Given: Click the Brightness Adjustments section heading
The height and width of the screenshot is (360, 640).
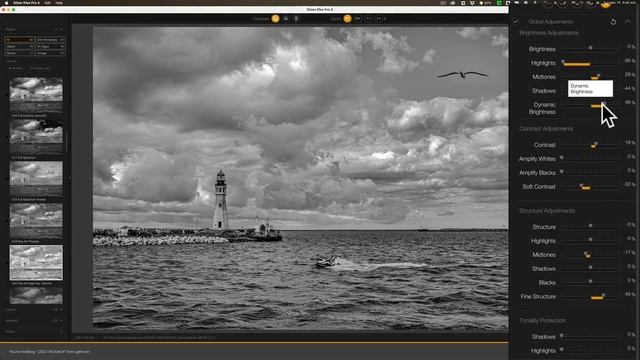Looking at the screenshot, I should pos(549,33).
